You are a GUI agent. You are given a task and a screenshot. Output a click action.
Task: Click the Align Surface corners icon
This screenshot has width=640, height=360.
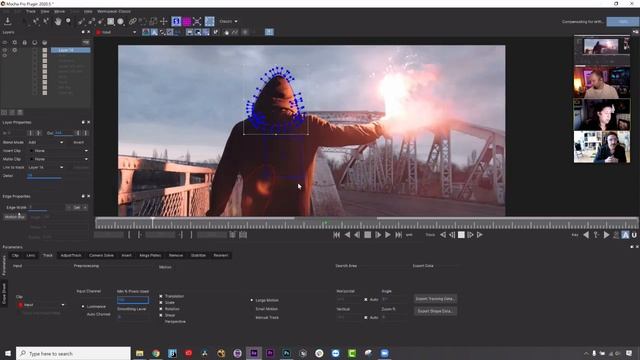pyautogui.click(x=197, y=21)
